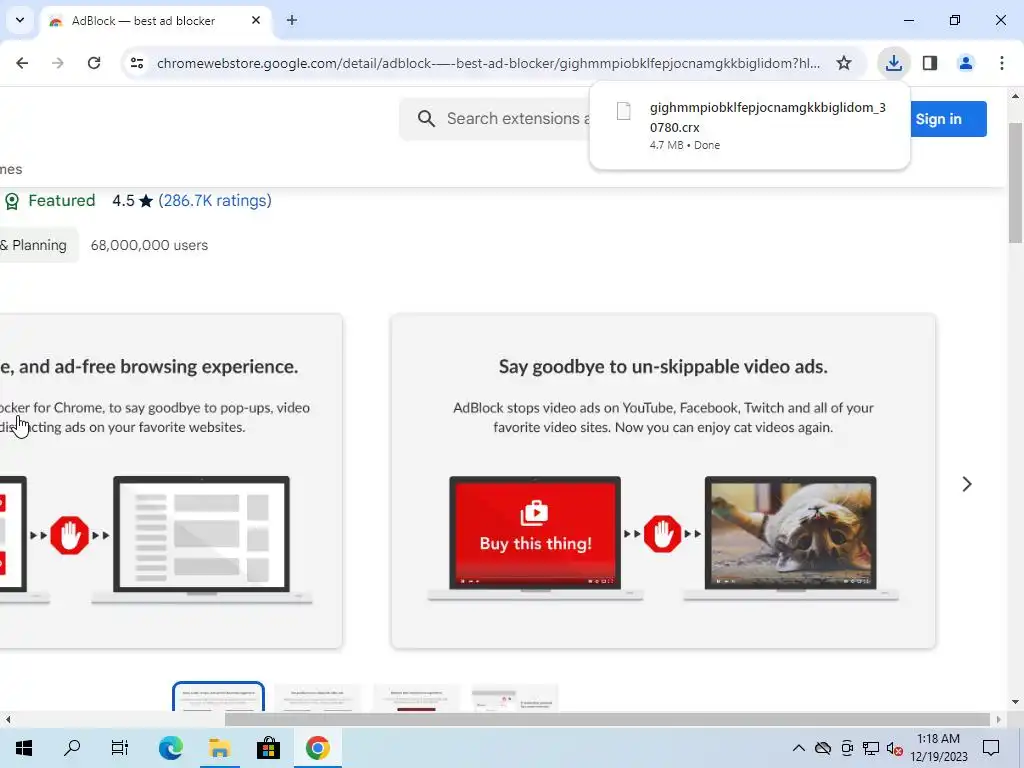
Task: Bookmark this page with the star icon
Action: (x=844, y=63)
